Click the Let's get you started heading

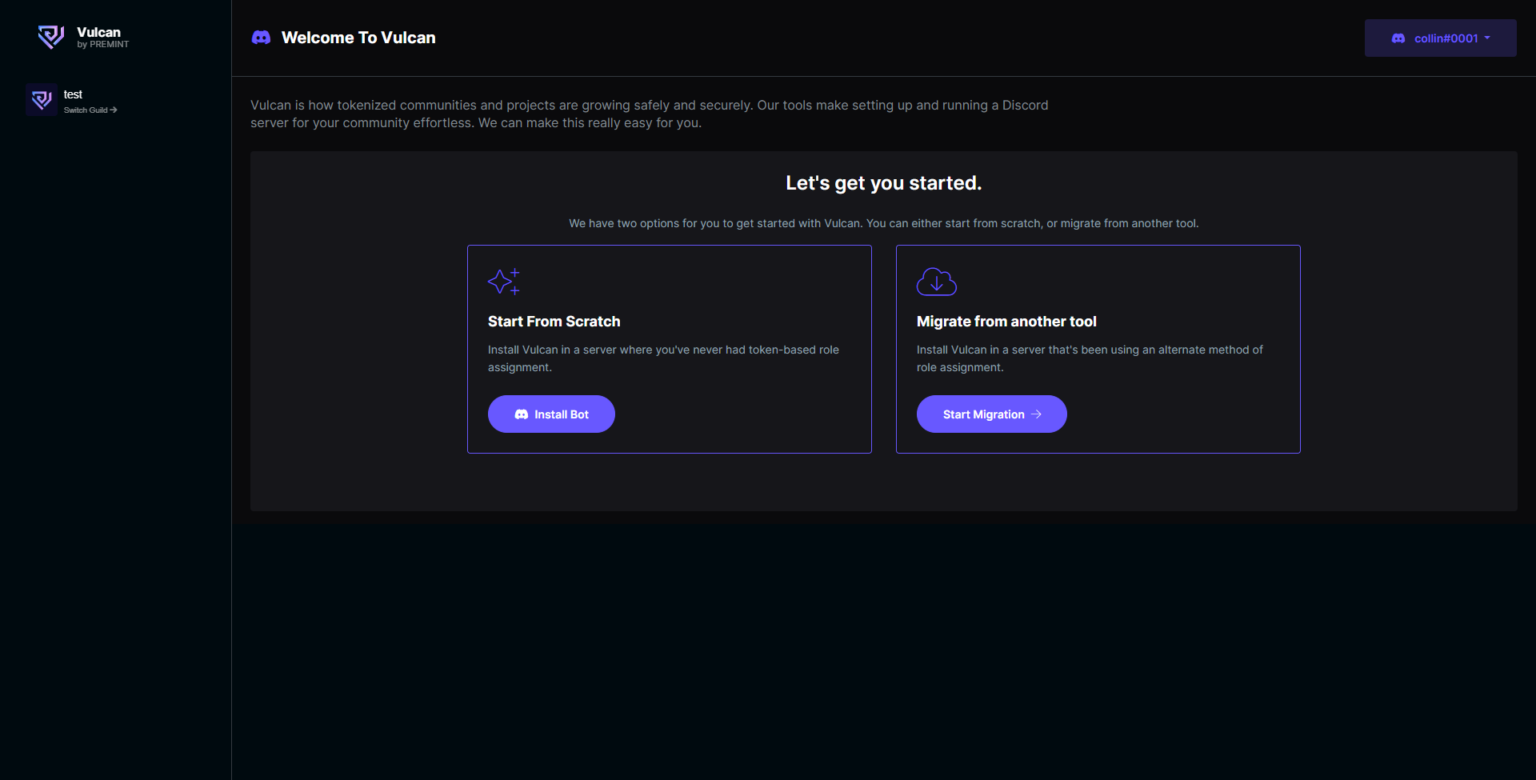click(883, 183)
